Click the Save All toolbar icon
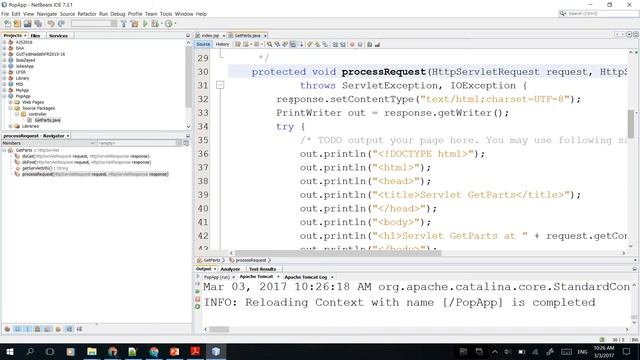 point(38,24)
